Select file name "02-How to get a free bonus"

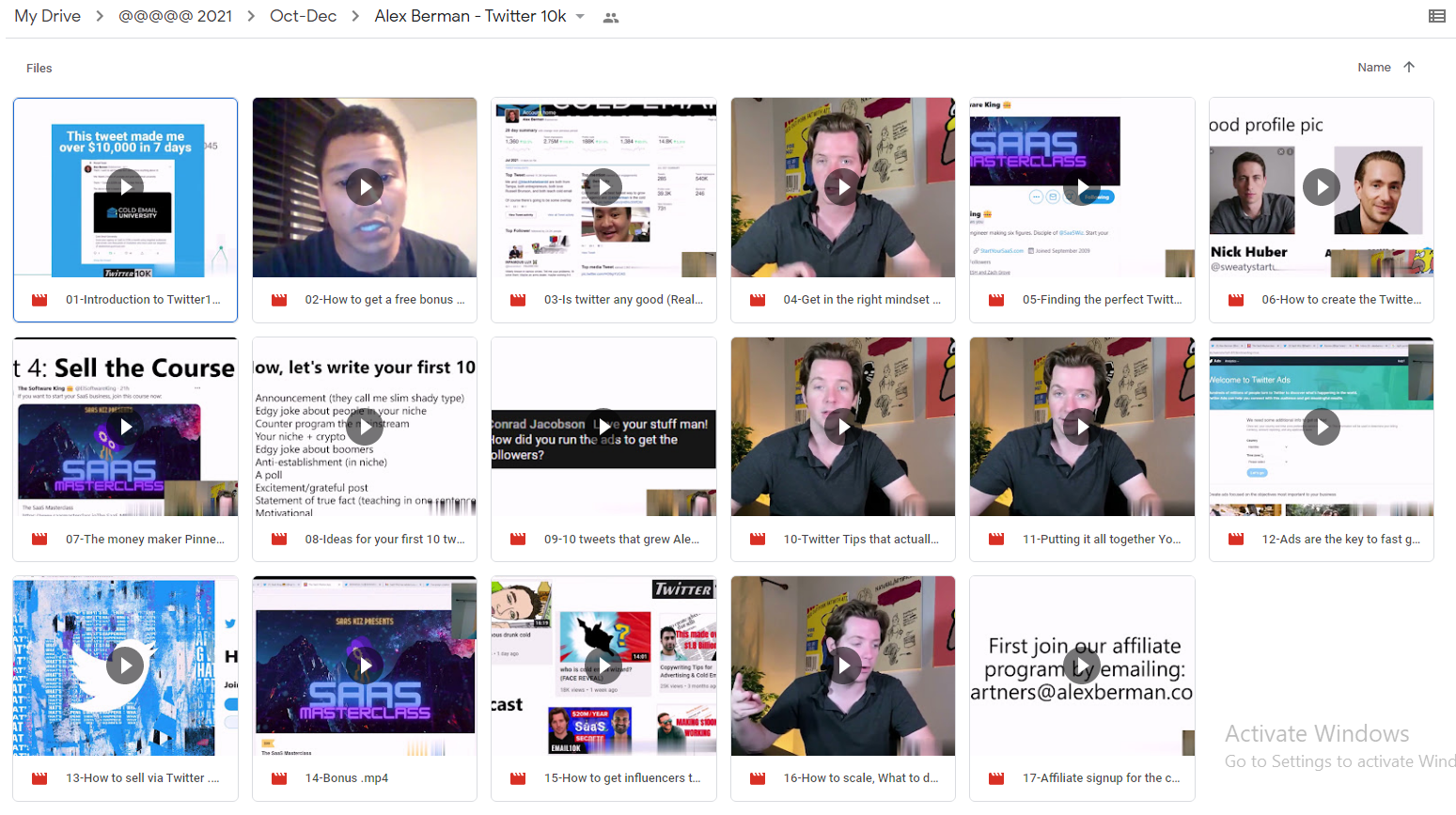pos(384,300)
